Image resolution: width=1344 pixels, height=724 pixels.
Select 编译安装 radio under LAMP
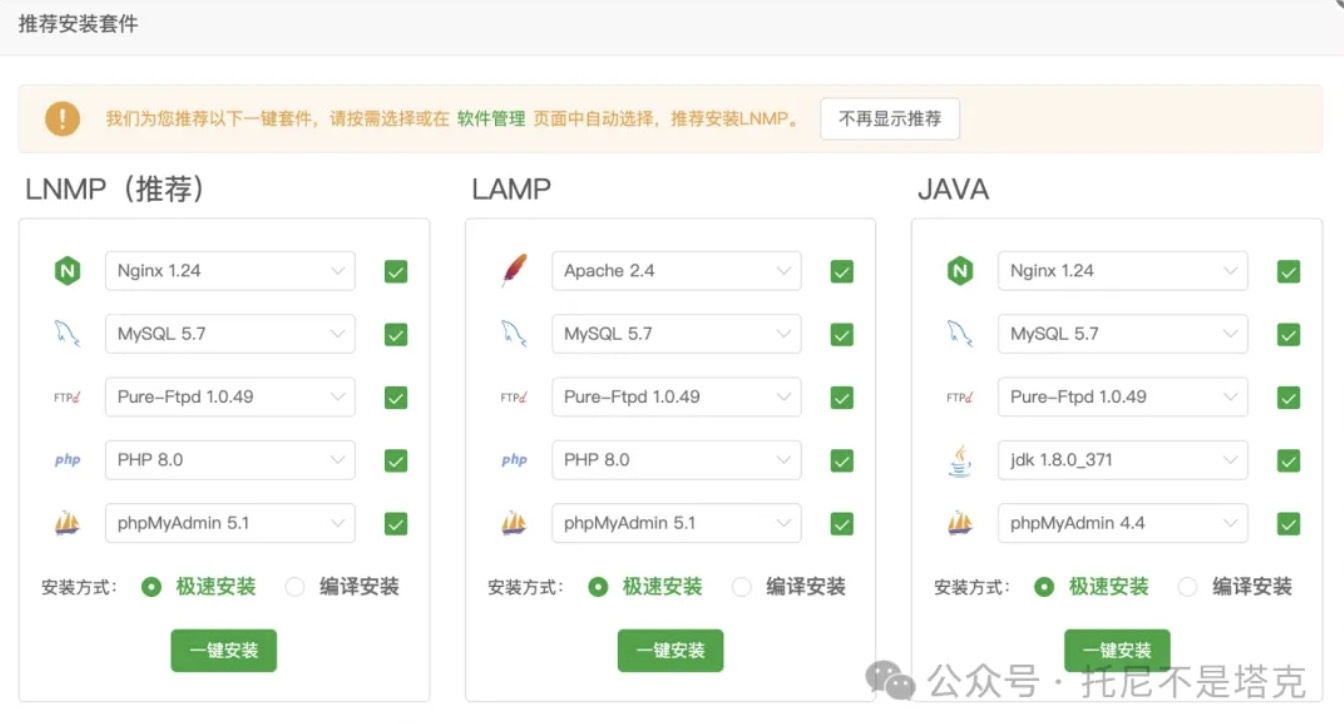tap(741, 587)
